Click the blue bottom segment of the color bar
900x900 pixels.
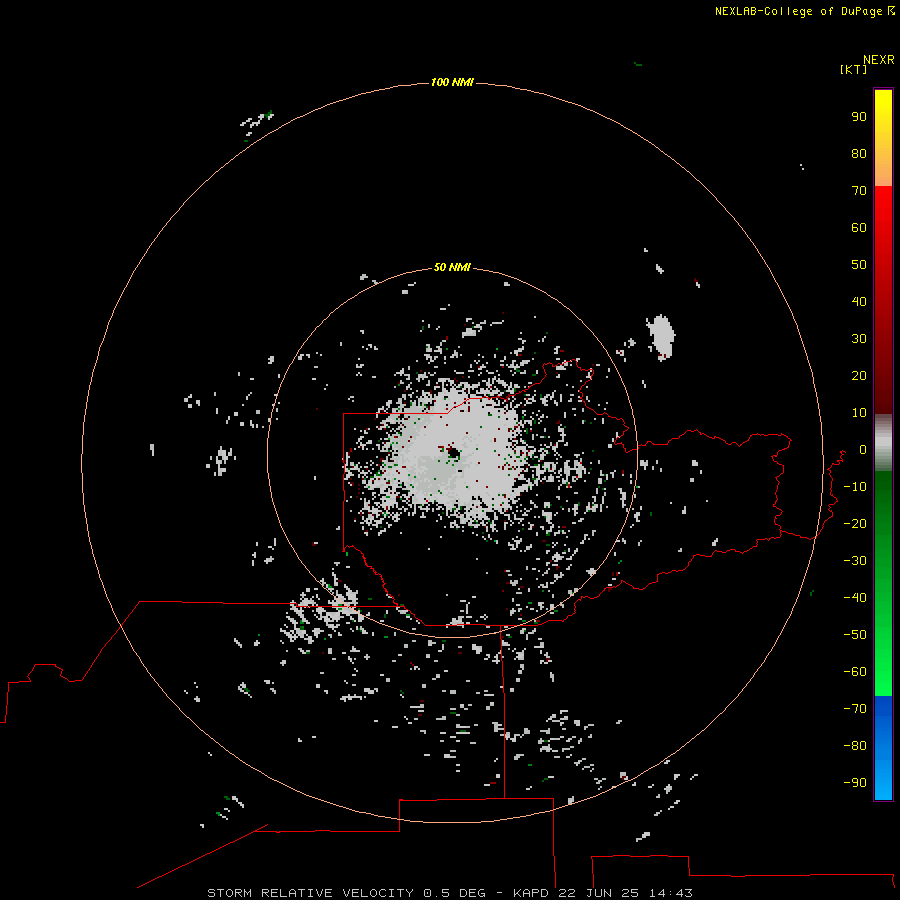point(883,748)
